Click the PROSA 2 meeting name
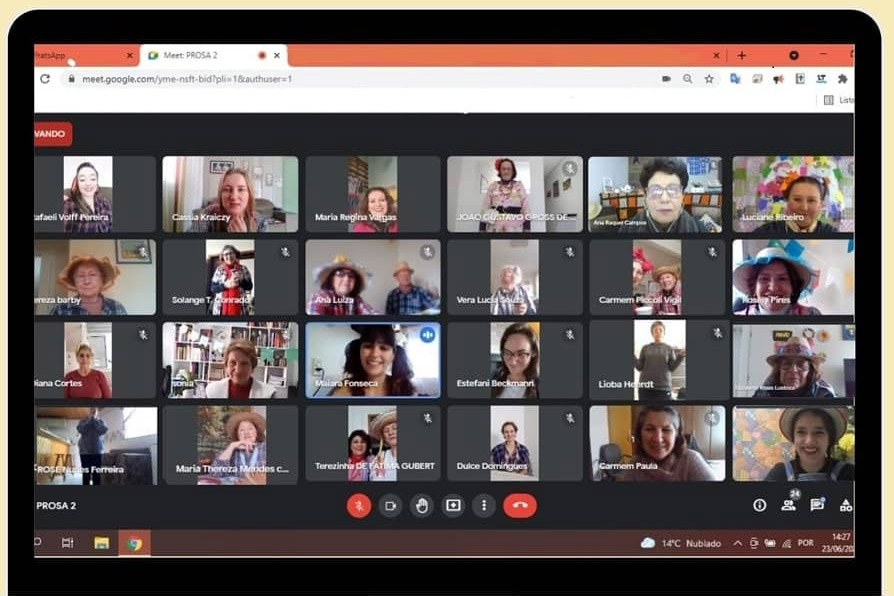The image size is (894, 596). (56, 505)
